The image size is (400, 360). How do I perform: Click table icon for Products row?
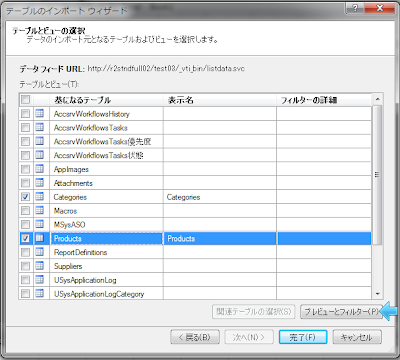[x=40, y=238]
